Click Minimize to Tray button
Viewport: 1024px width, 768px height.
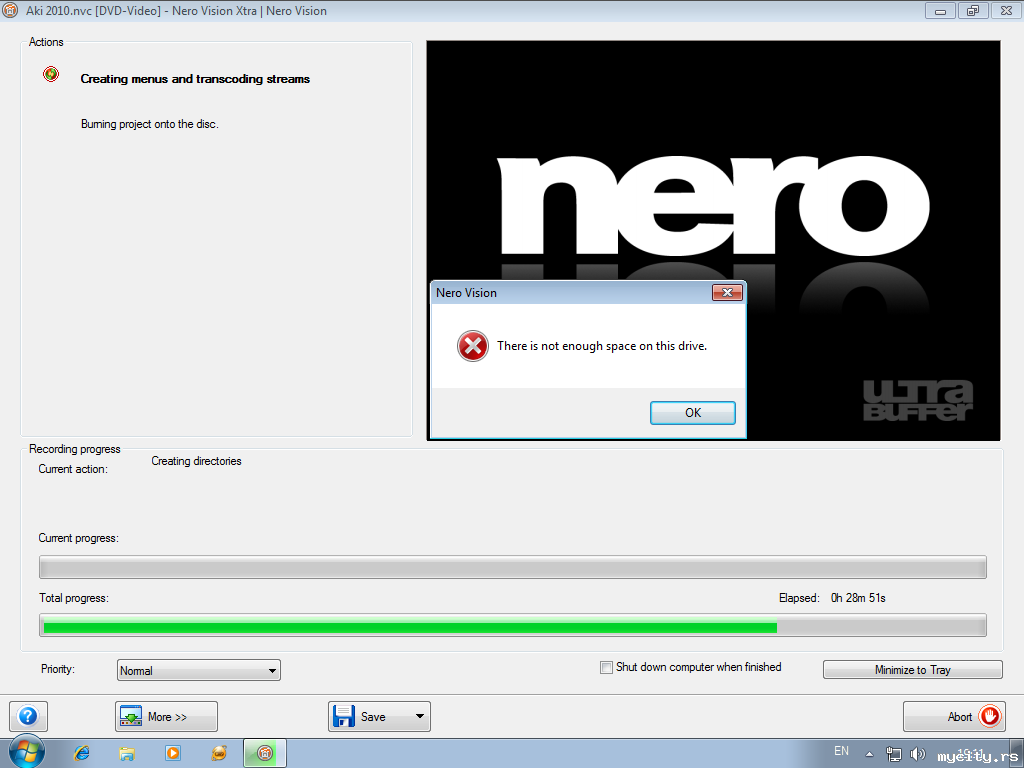[912, 669]
